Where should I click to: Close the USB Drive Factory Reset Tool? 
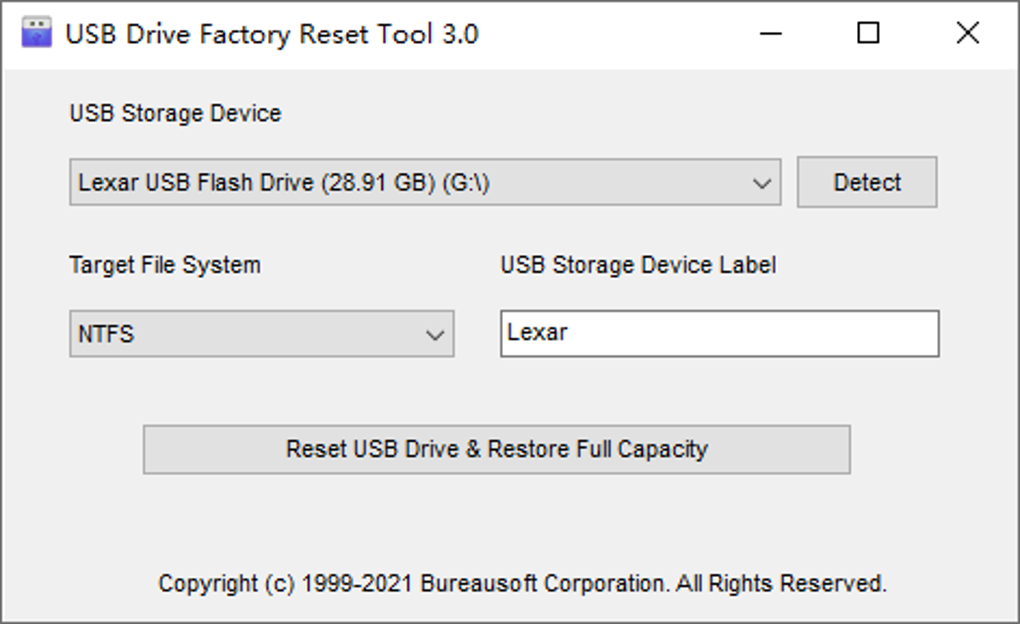(967, 34)
